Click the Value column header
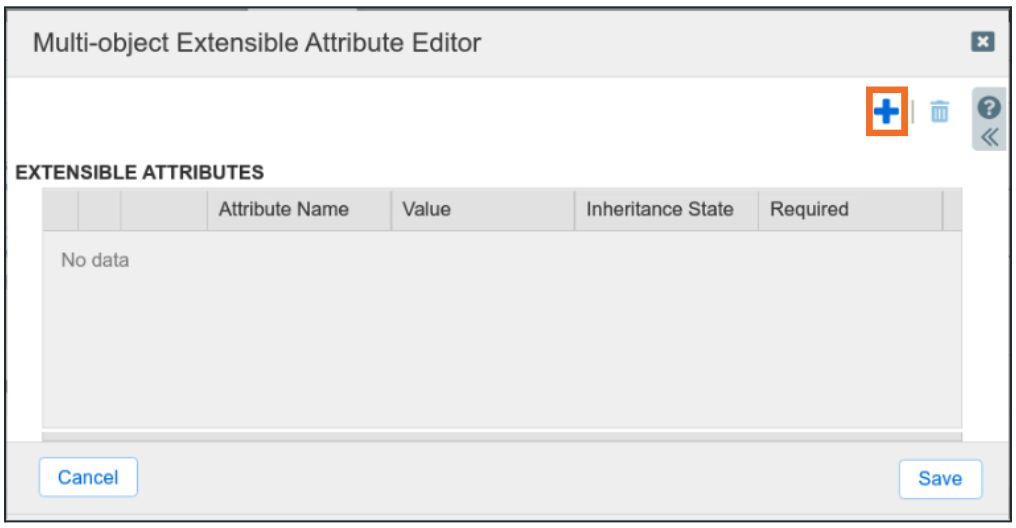Viewport: 1016px width, 528px height. click(426, 210)
